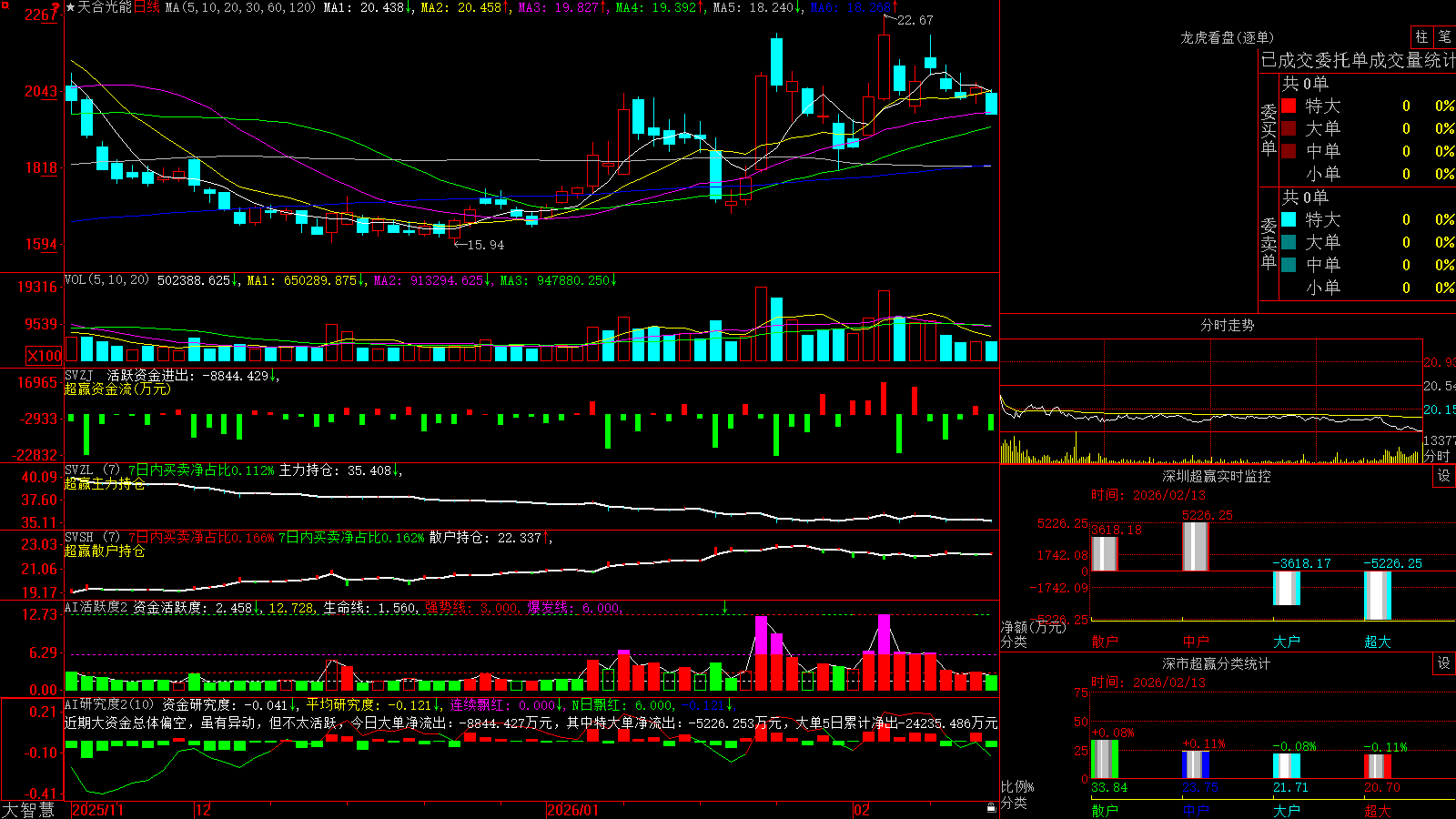Viewport: 1456px width, 819px height.
Task: Open 设 settings for 深市超赢分类统计
Action: [1444, 663]
